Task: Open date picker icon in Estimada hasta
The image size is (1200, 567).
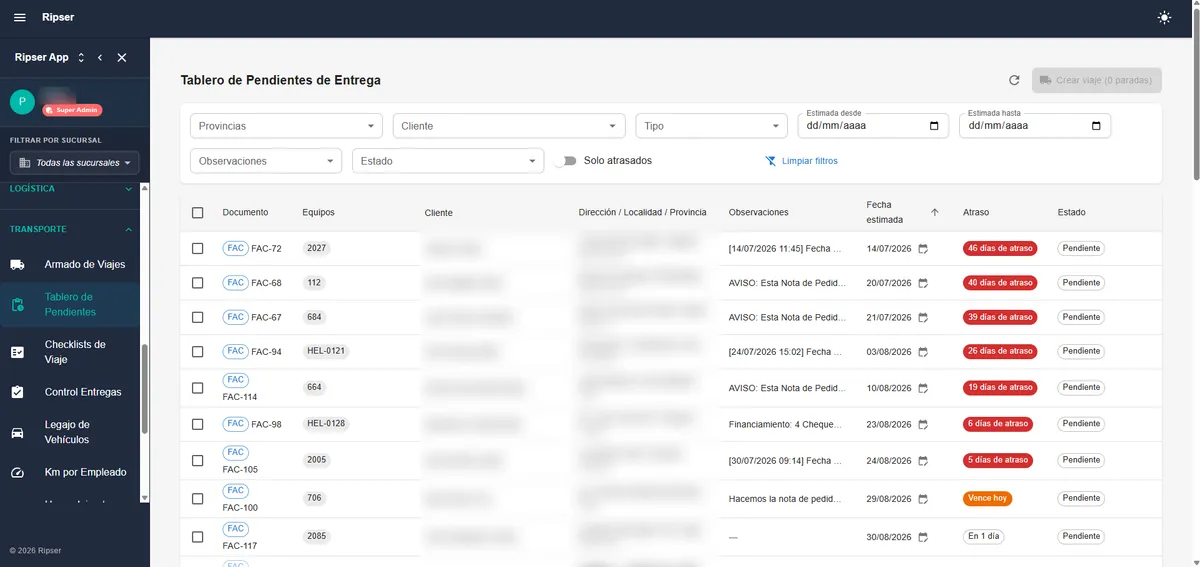Action: coord(1096,126)
